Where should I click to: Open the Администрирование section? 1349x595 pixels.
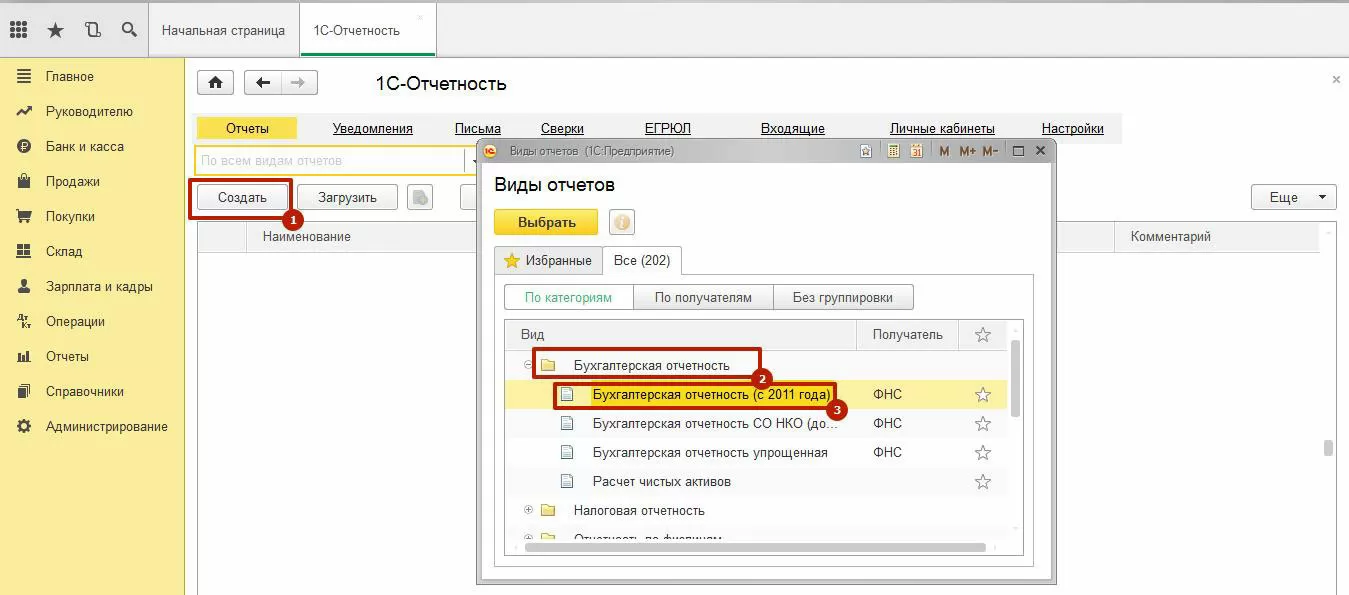click(x=106, y=426)
